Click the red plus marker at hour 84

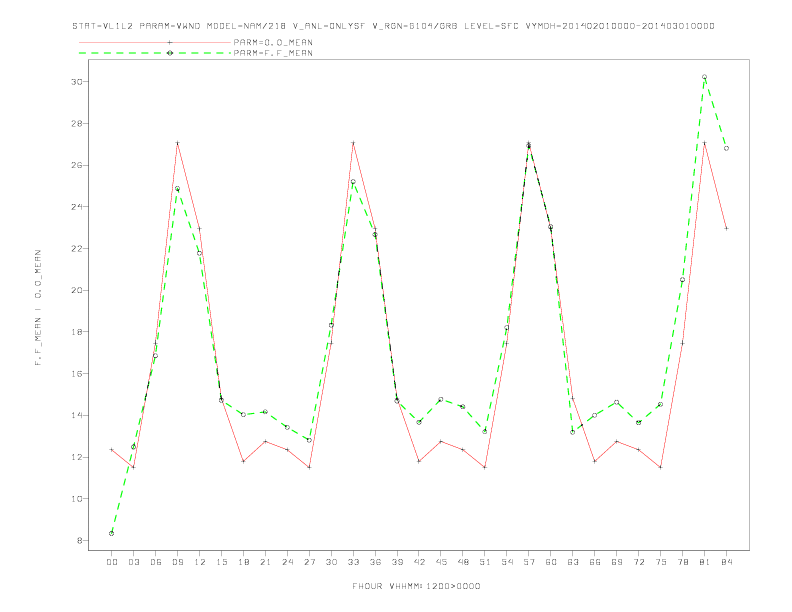pos(726,228)
